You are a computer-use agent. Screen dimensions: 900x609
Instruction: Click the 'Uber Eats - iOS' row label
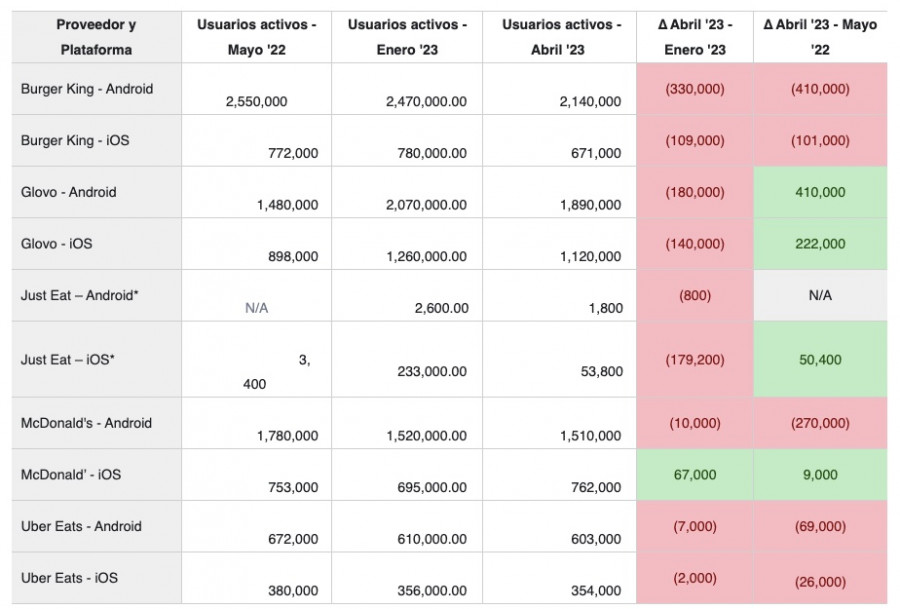pyautogui.click(x=69, y=578)
